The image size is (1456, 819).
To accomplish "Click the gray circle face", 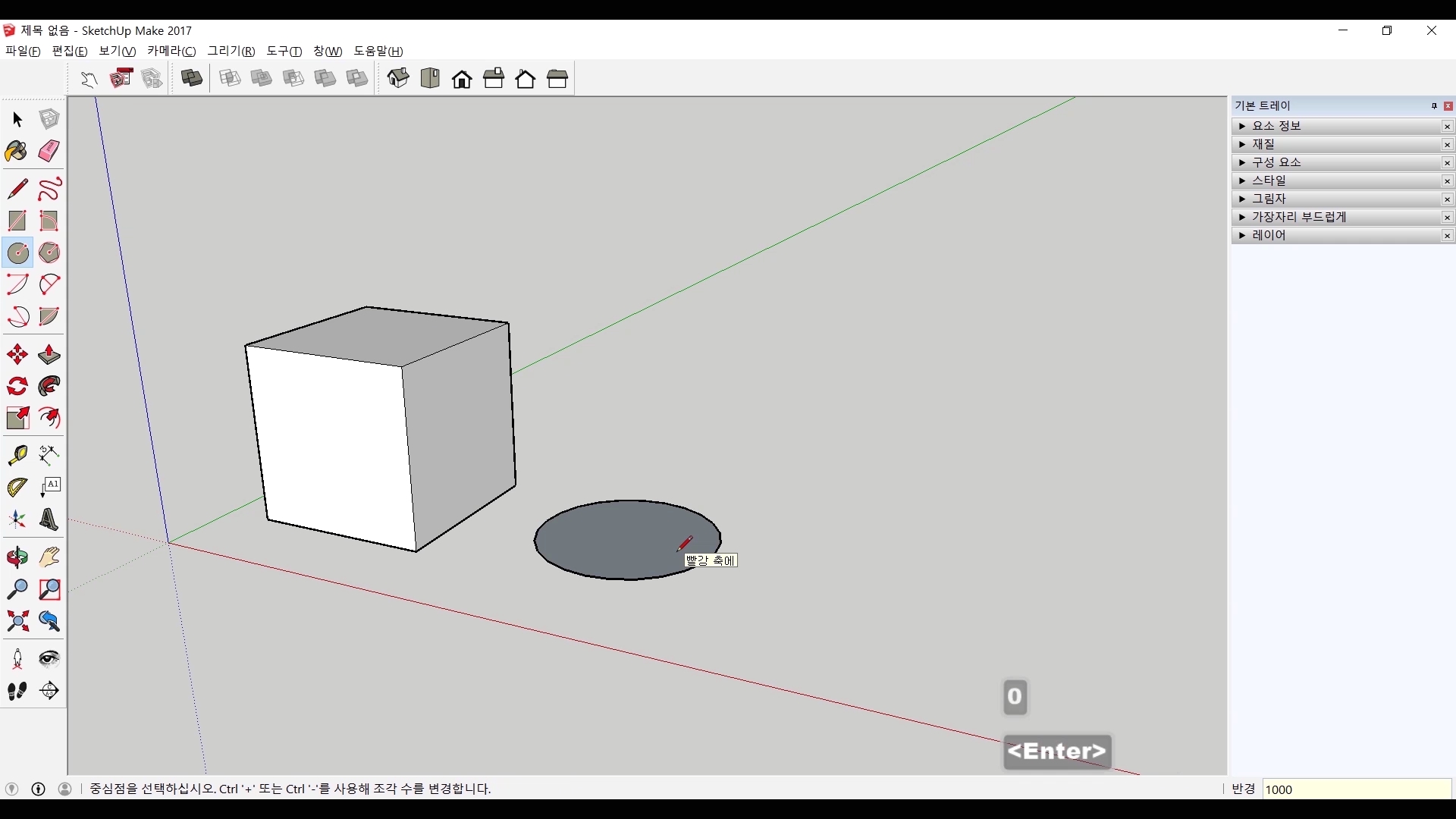I will point(607,540).
